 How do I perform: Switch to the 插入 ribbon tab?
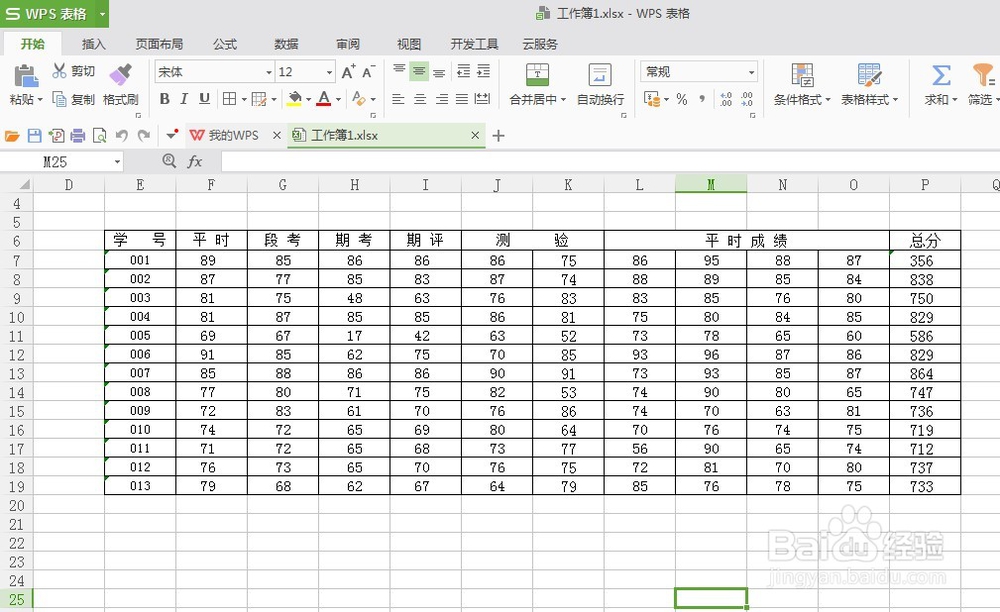tap(93, 44)
